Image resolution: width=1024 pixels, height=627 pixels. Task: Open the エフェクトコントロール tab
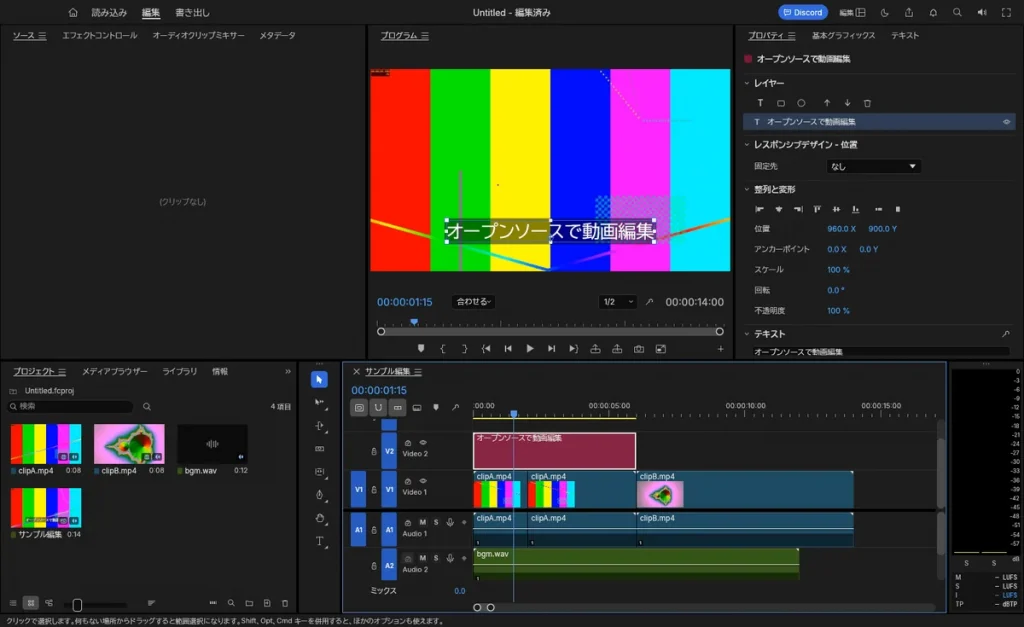100,35
